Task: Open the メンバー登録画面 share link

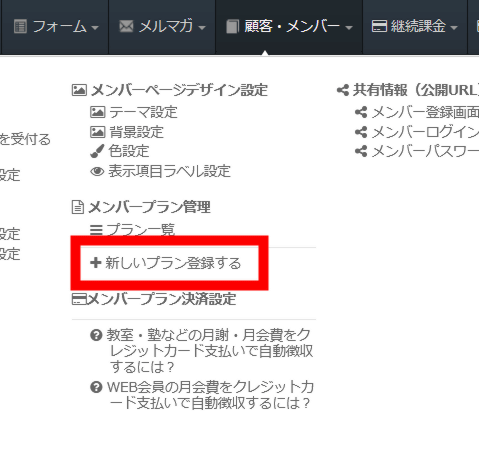Action: coord(425,112)
